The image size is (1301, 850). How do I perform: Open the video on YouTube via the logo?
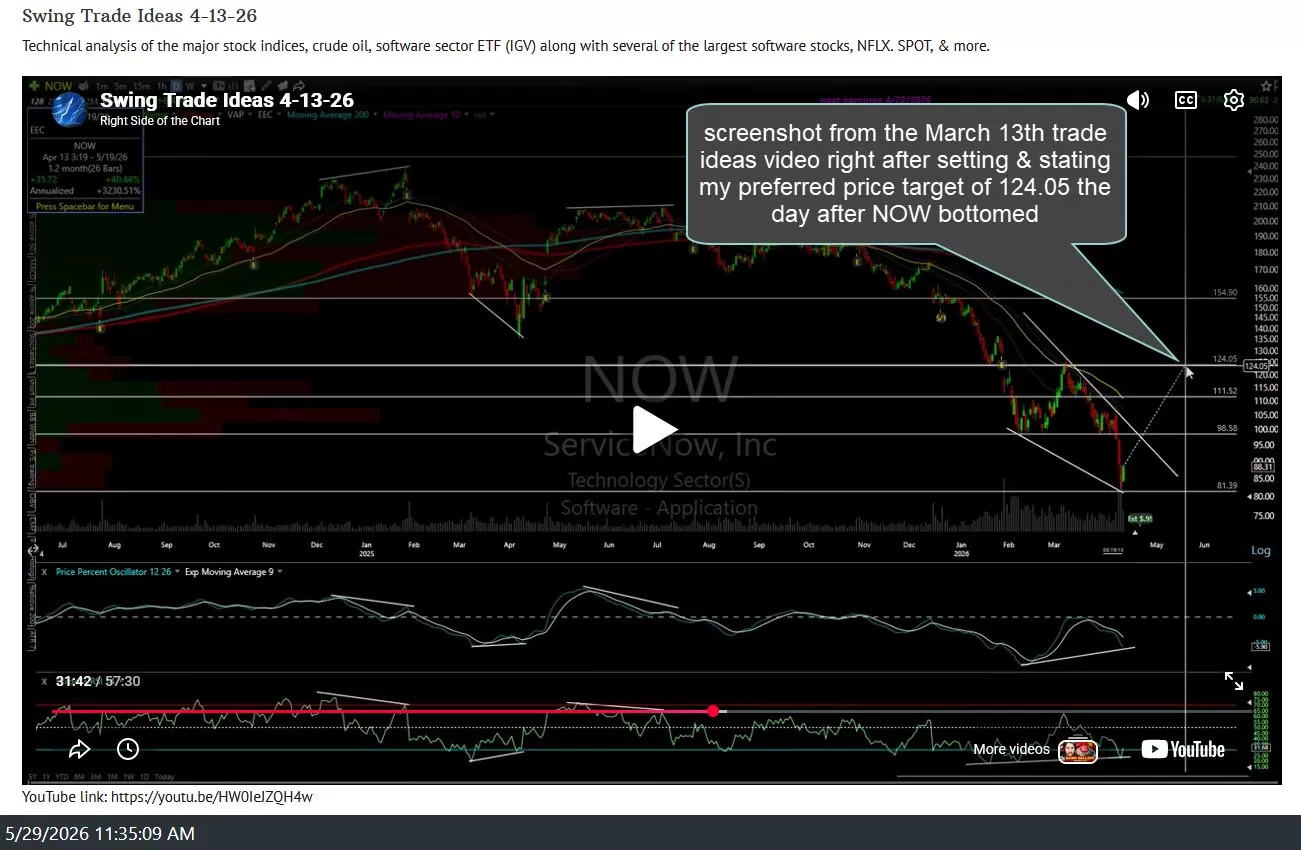tap(1183, 749)
